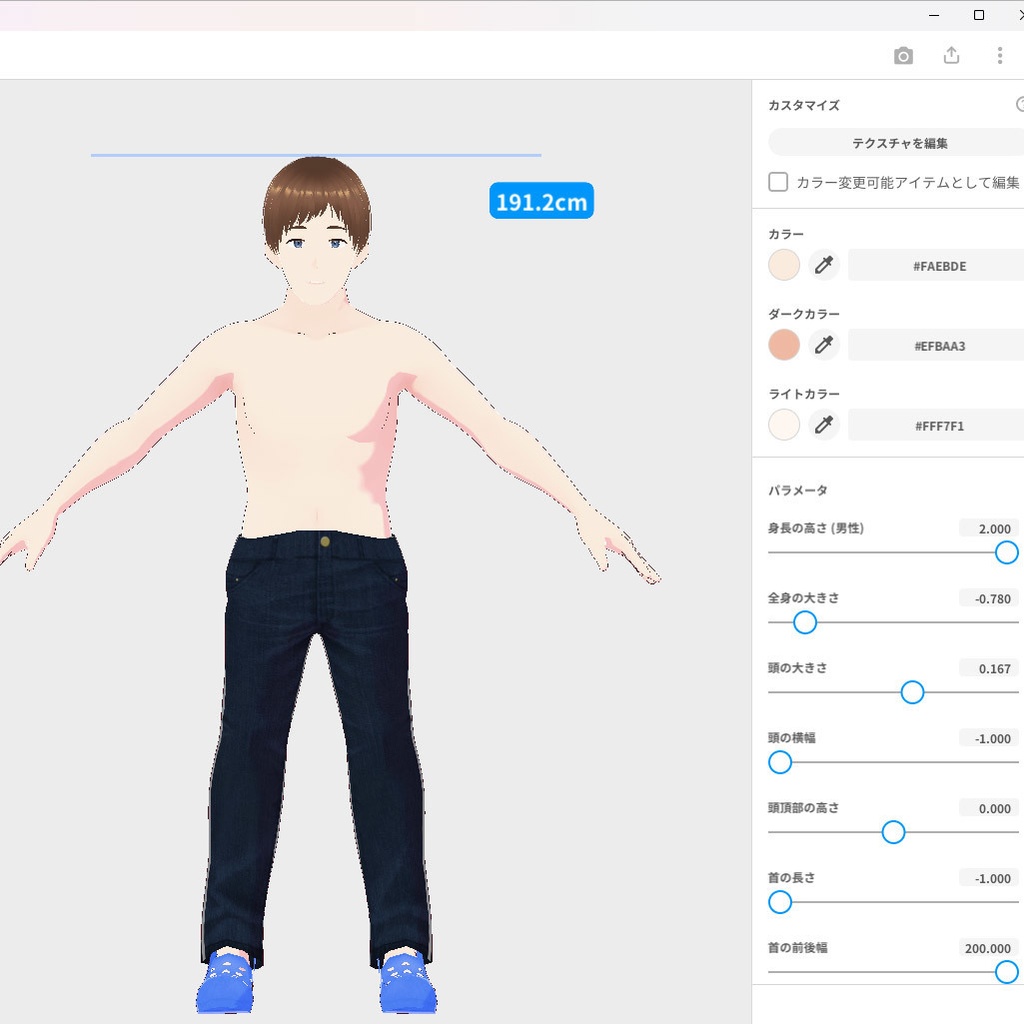Pick color with ダークカラー eyedropper

pos(824,345)
